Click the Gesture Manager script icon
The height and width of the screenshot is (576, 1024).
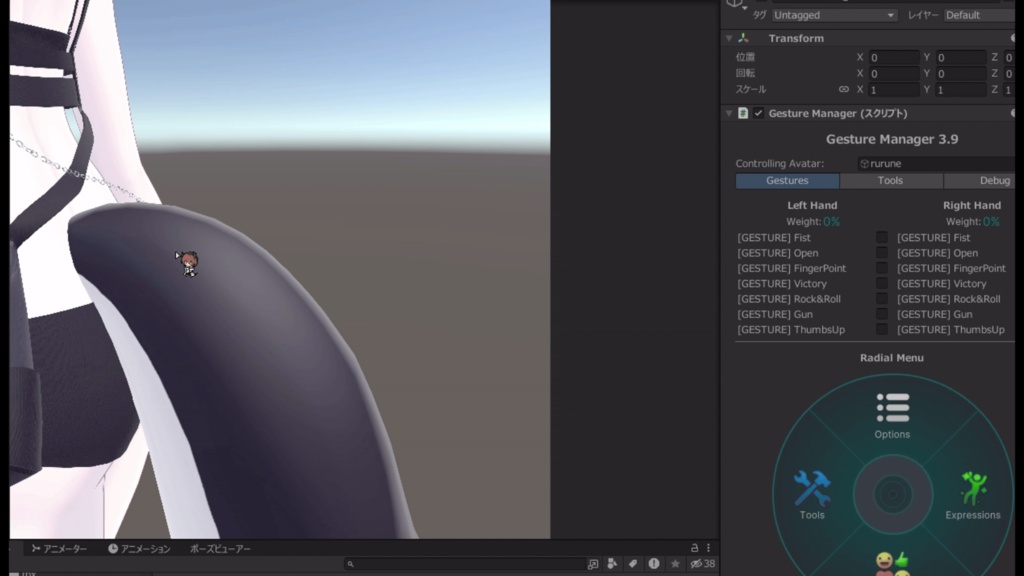tap(743, 113)
